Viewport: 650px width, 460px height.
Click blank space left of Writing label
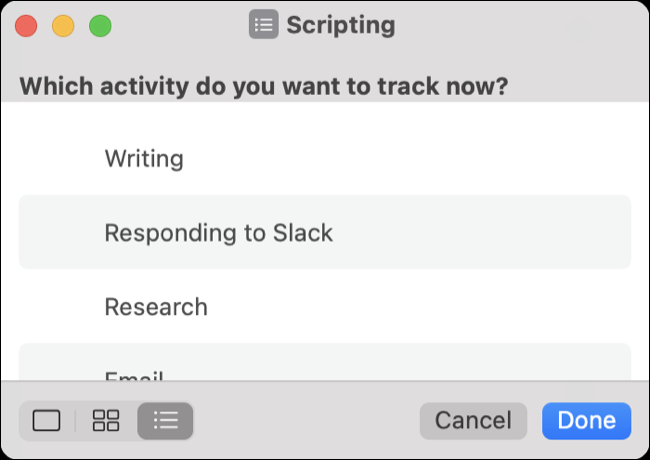tap(60, 158)
